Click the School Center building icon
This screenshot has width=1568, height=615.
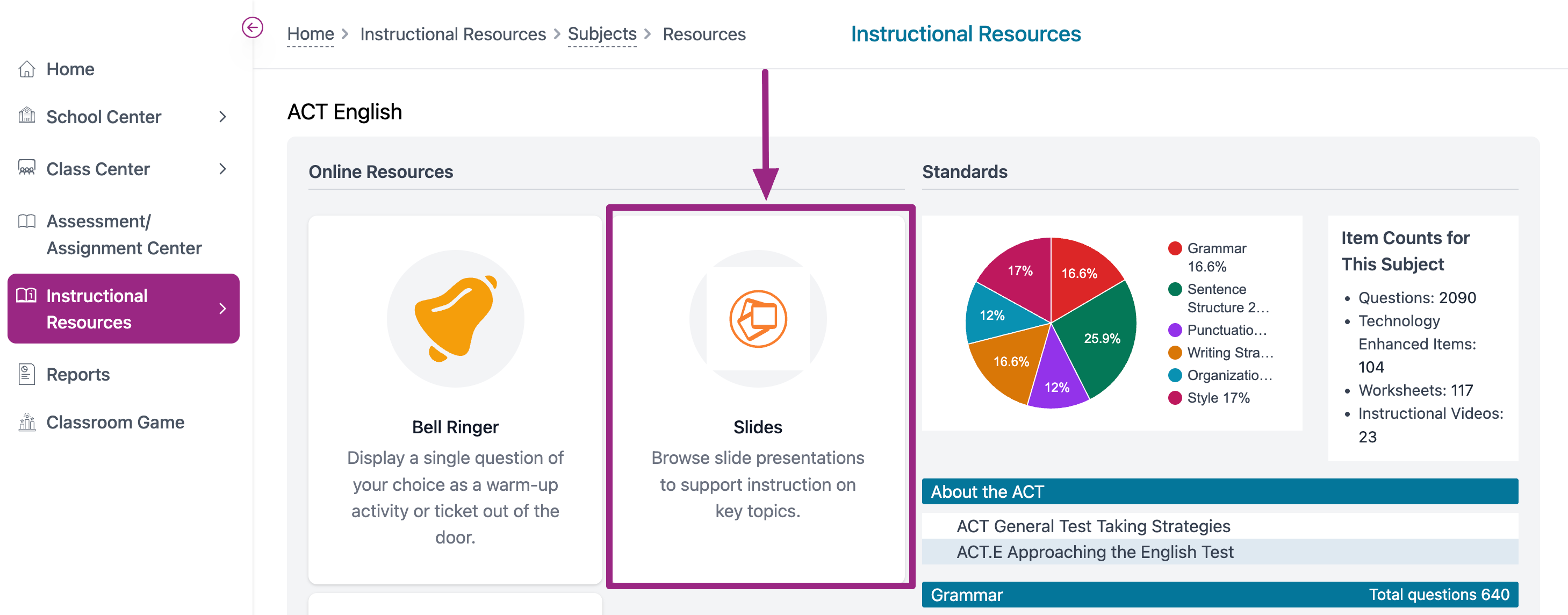pos(27,116)
